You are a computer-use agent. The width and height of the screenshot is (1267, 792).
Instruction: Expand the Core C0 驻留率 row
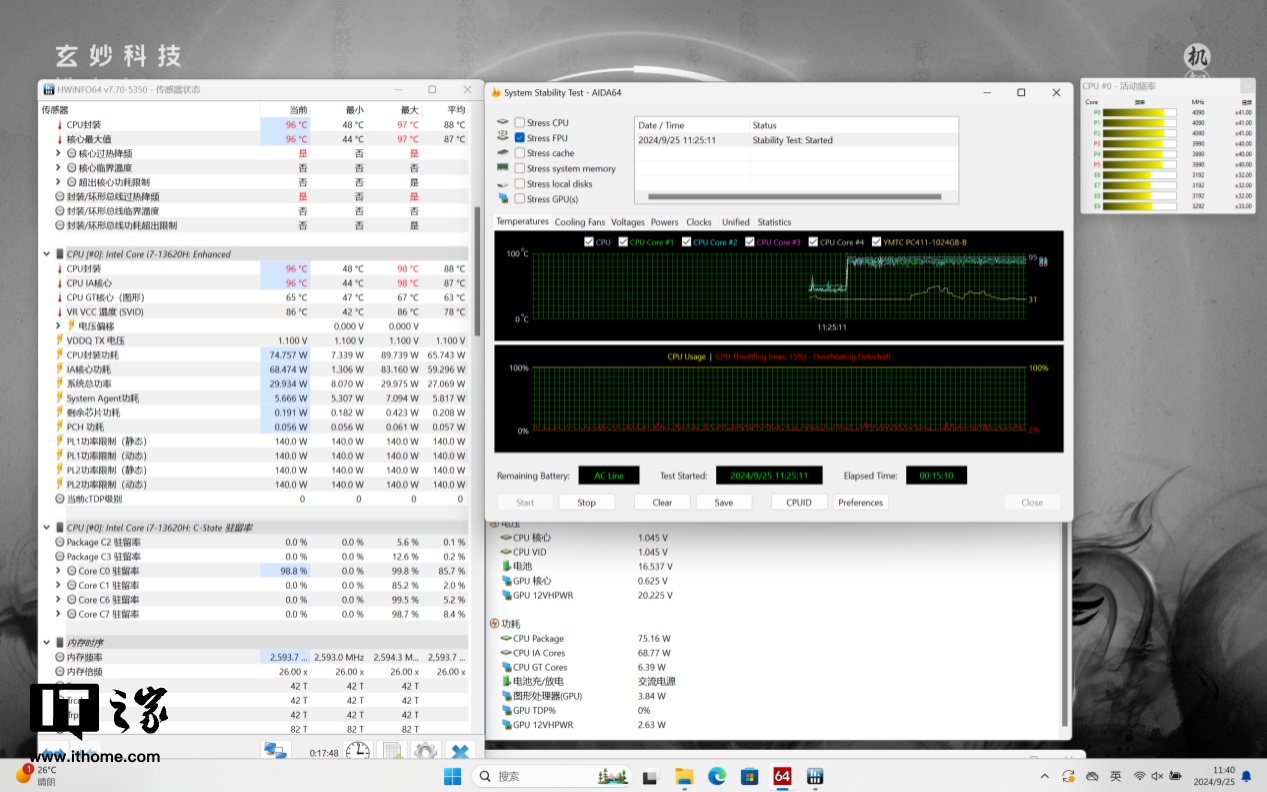59,571
